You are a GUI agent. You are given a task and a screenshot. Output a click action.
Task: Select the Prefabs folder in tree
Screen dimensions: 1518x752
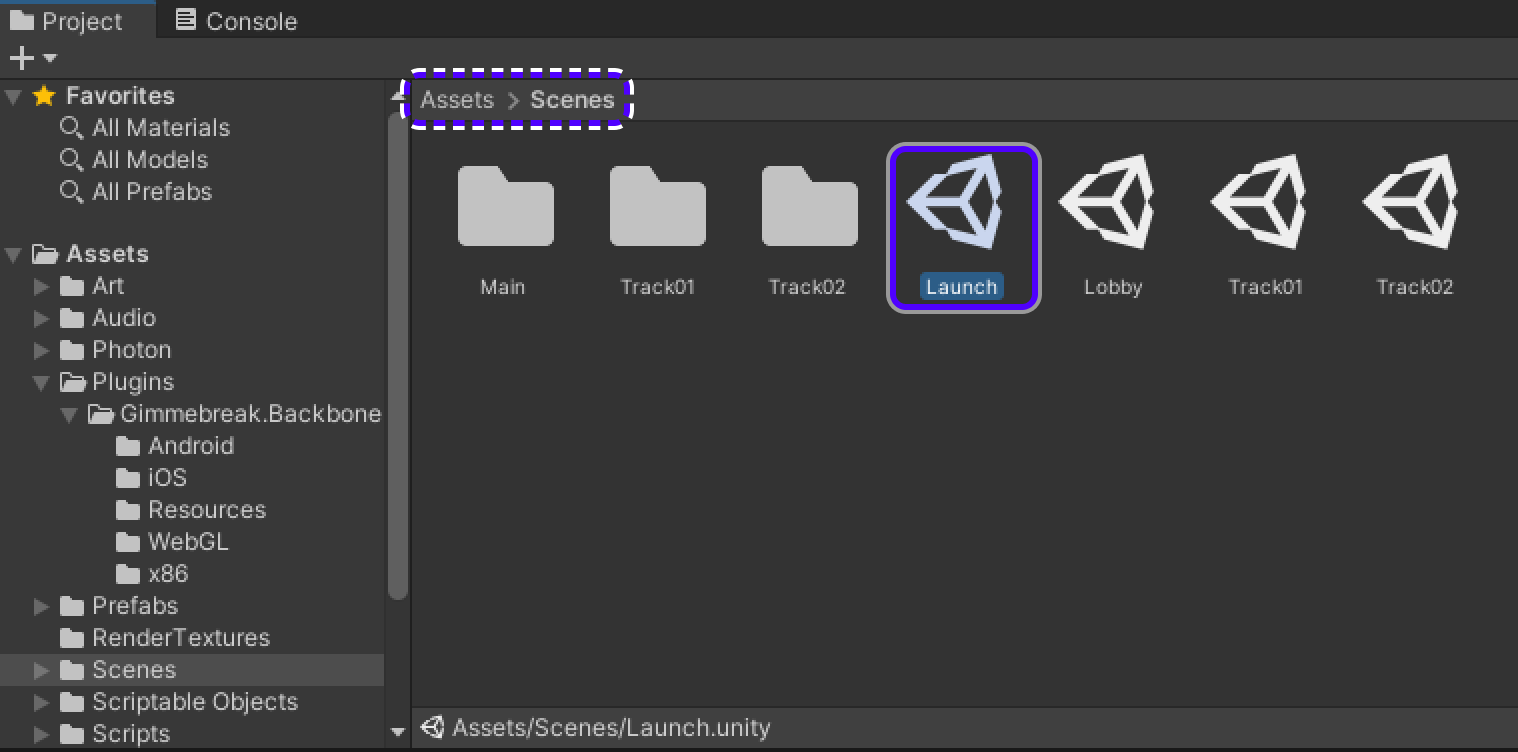click(119, 606)
